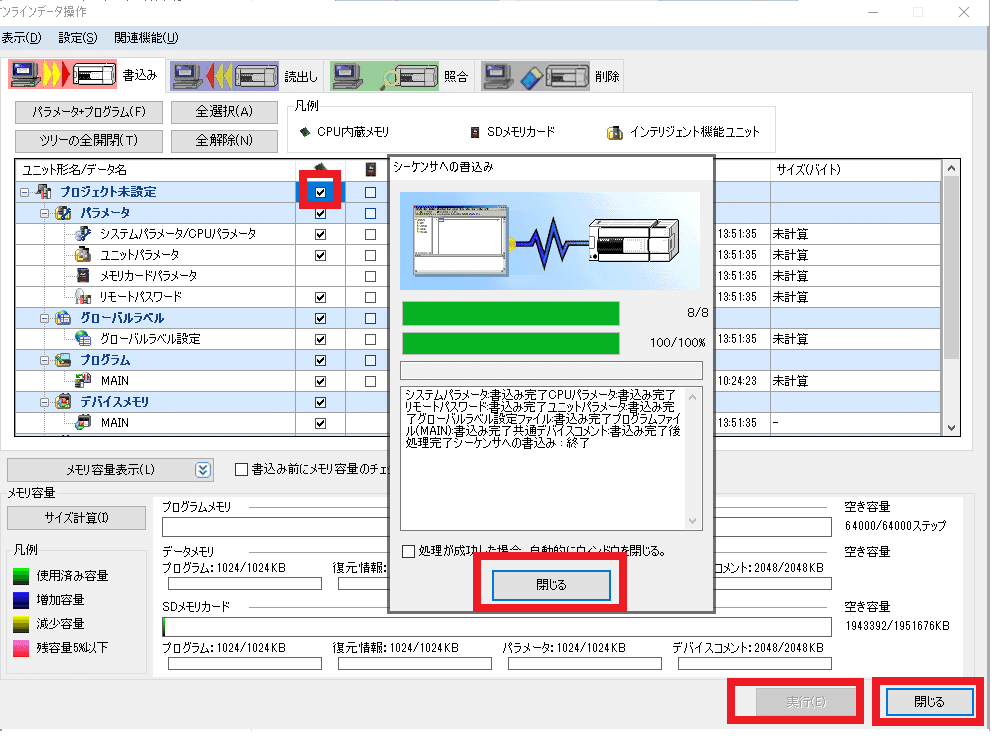
Task: Toggle CPU checkbox for リモートパスワード
Action: pos(320,297)
